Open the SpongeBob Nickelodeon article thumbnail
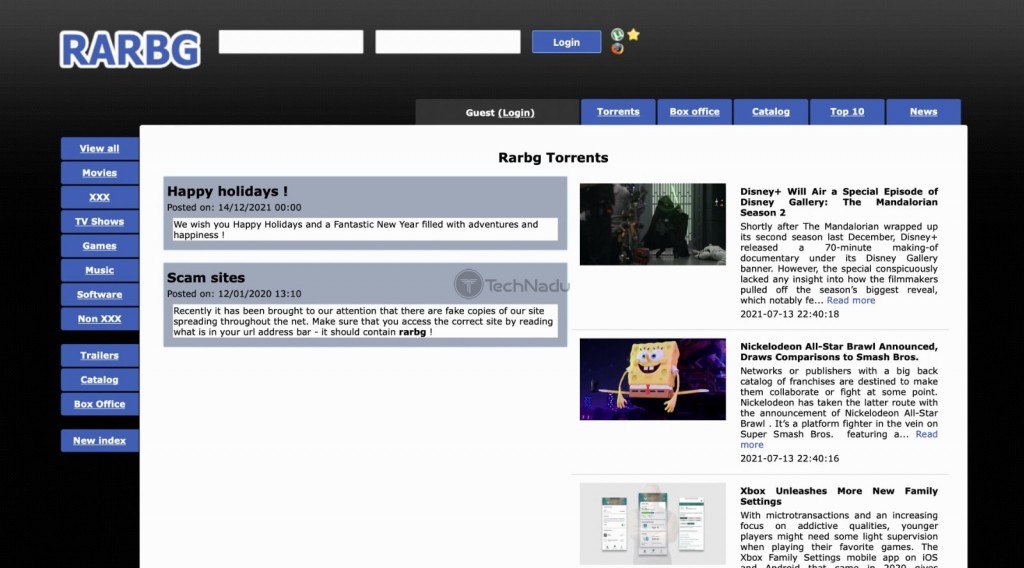1024x568 pixels. 652,379
